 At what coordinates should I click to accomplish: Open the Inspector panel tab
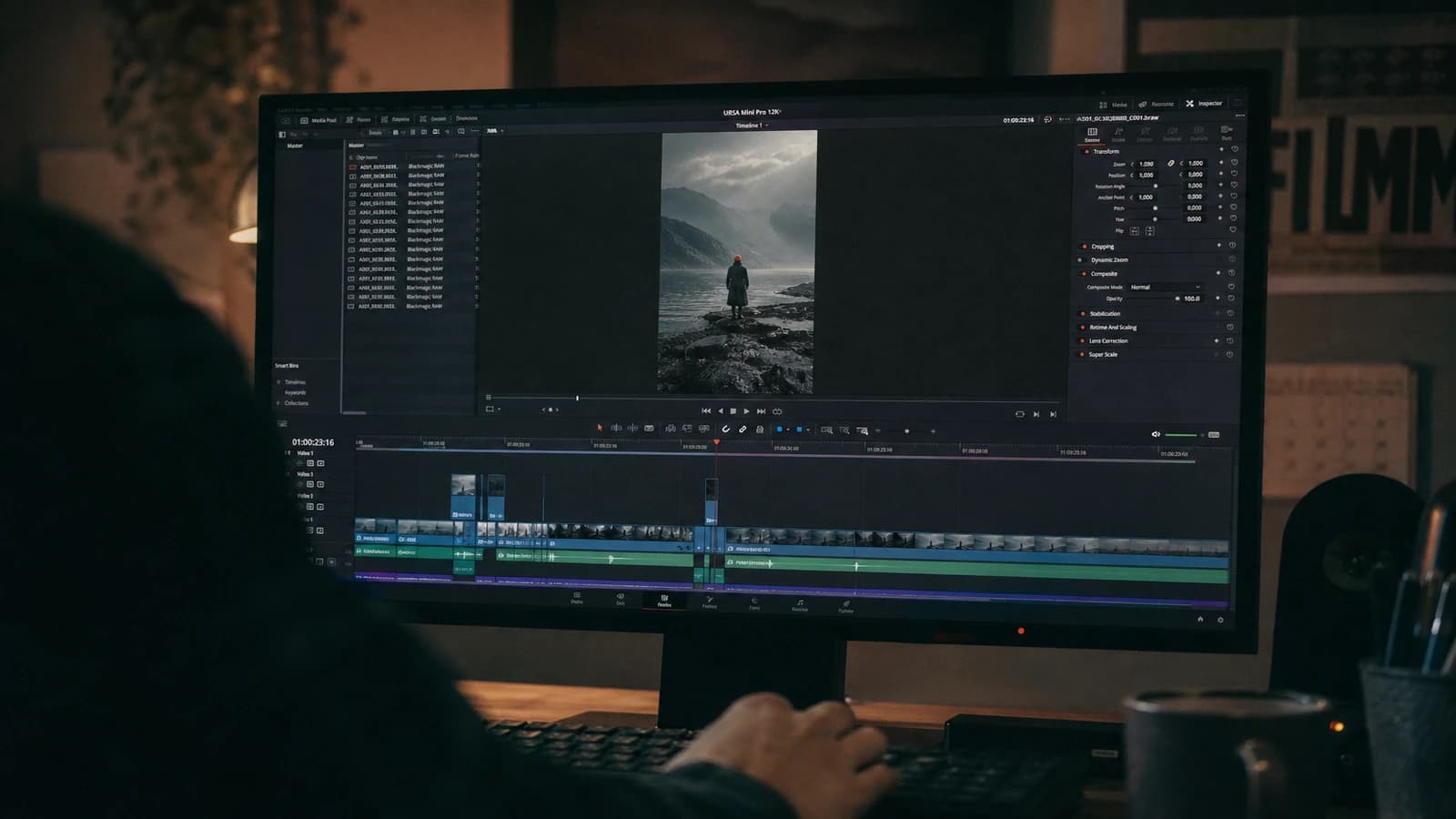[x=1204, y=104]
